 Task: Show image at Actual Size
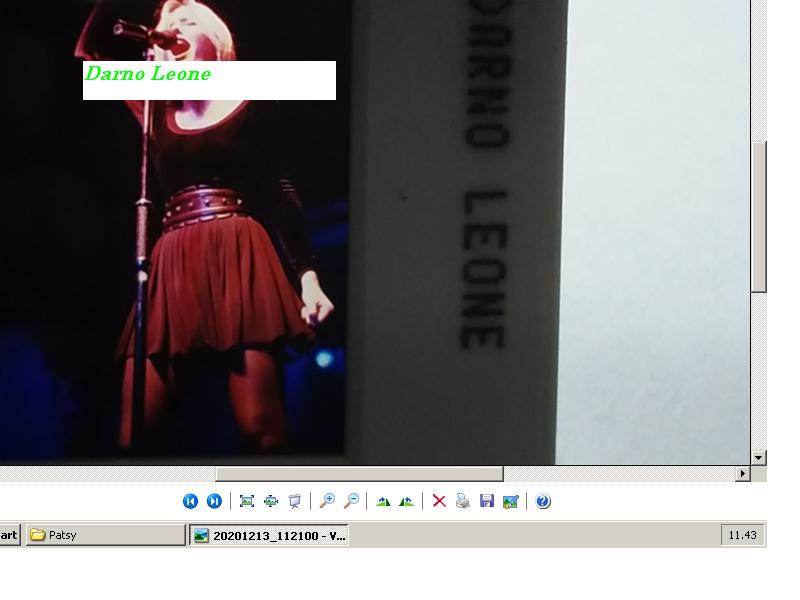[x=271, y=502]
